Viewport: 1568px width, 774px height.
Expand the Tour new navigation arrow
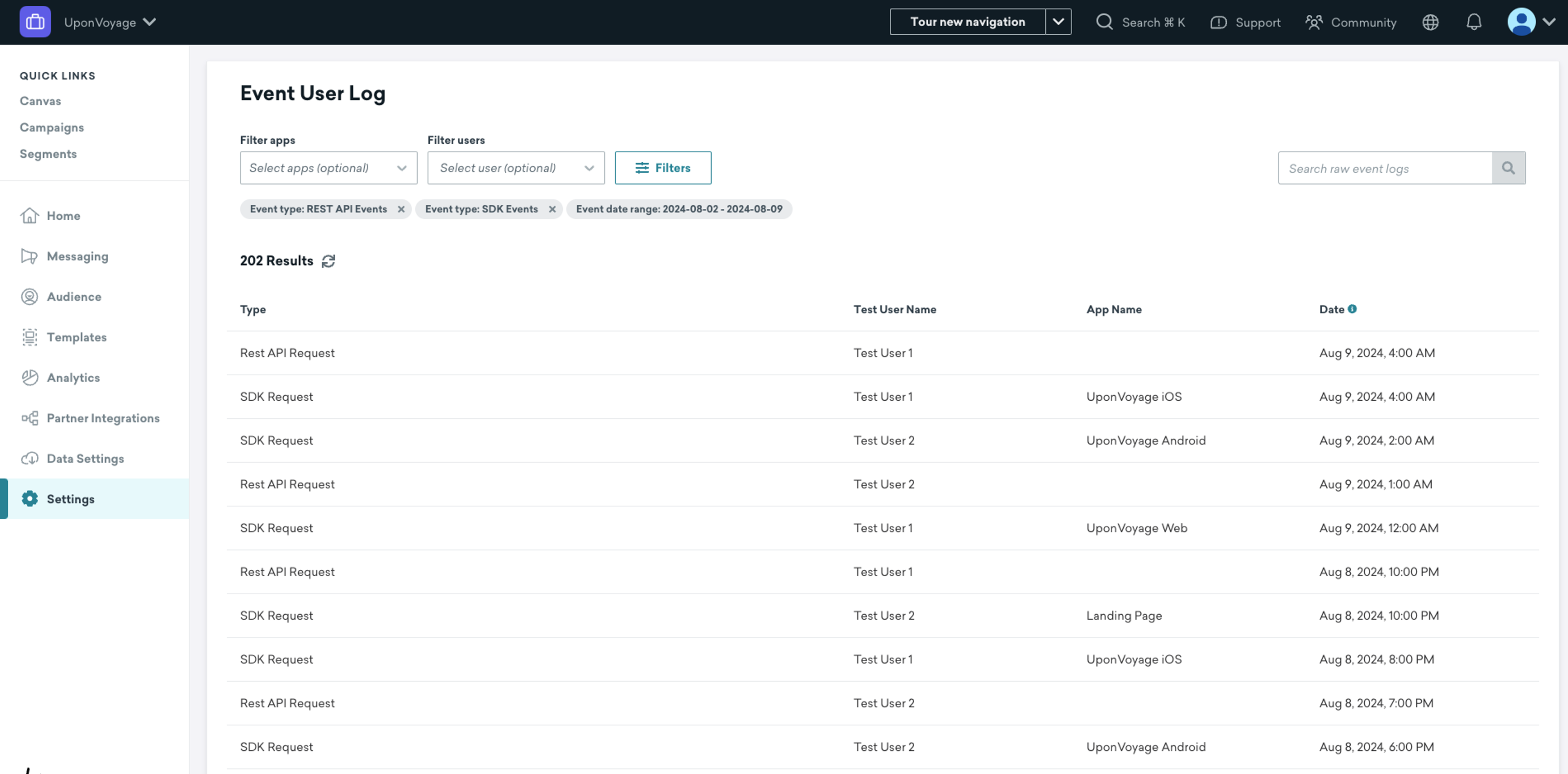(1058, 22)
